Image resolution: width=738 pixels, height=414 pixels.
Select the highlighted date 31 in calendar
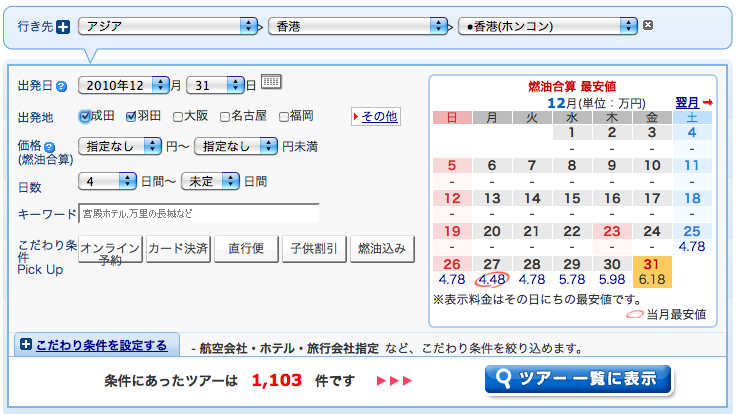[x=650, y=264]
